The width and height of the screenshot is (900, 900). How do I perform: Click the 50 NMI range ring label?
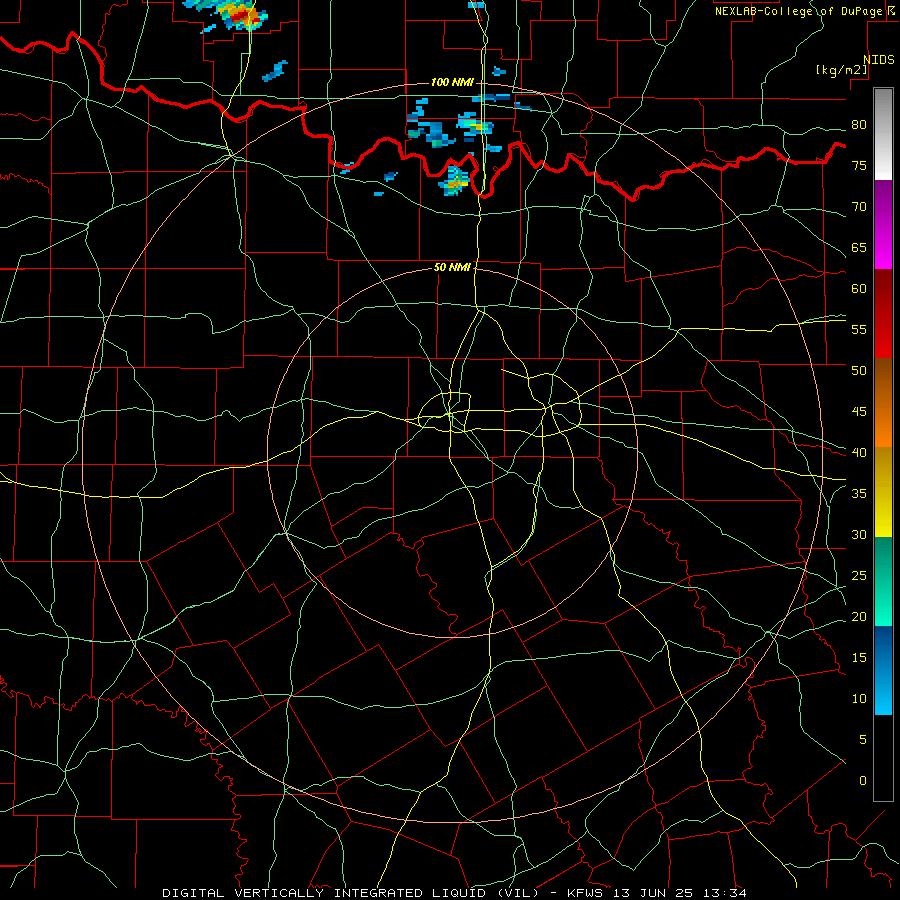click(452, 267)
